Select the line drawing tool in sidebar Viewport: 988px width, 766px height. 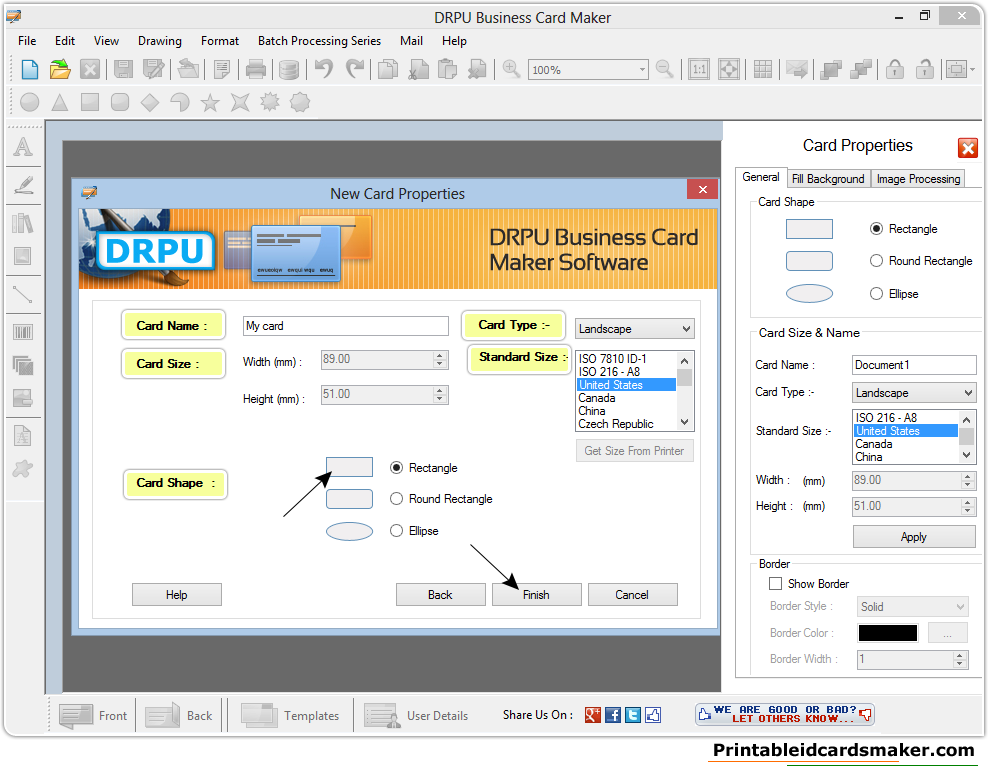tap(23, 294)
